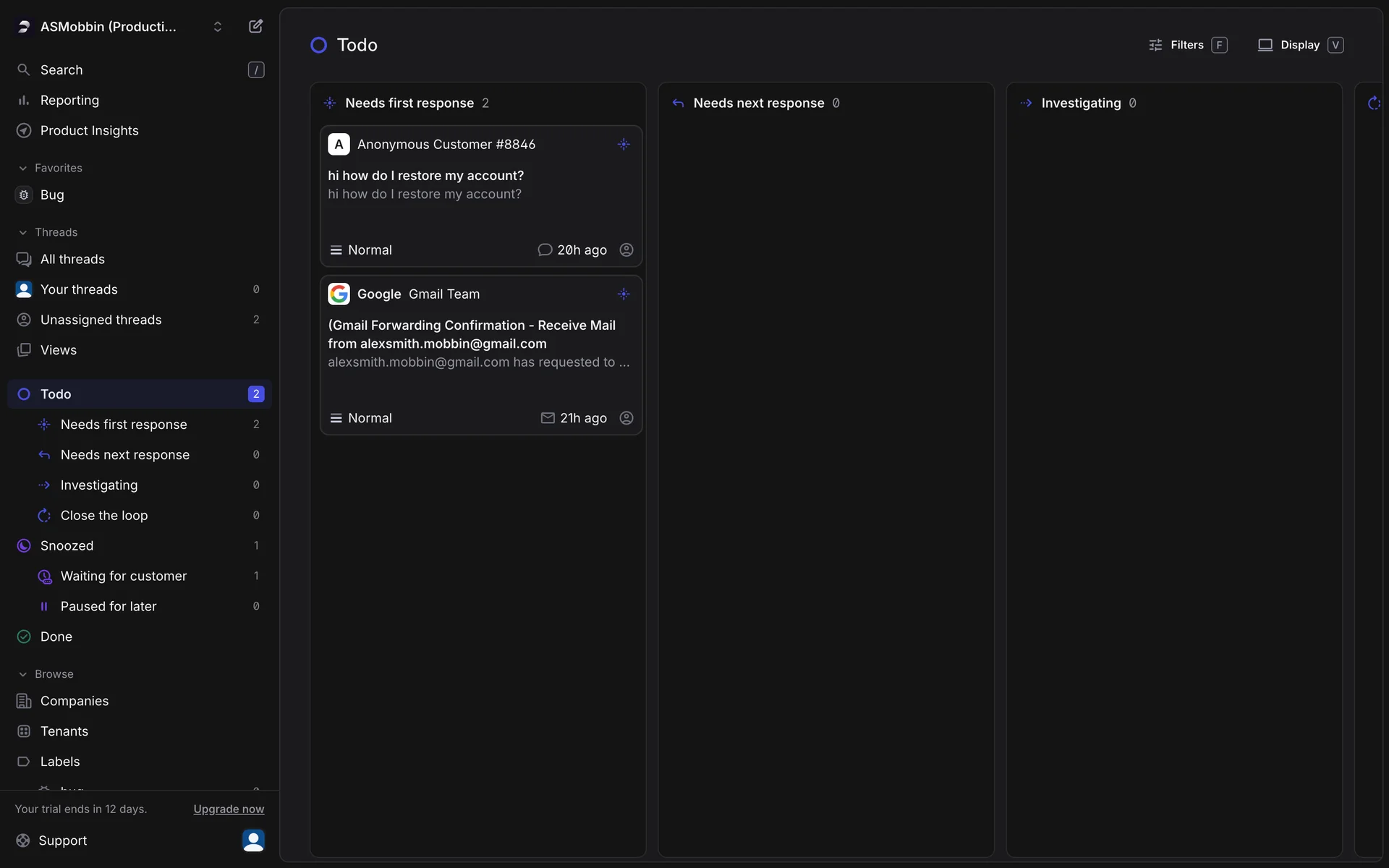Select Unassigned threads in sidebar

click(101, 320)
